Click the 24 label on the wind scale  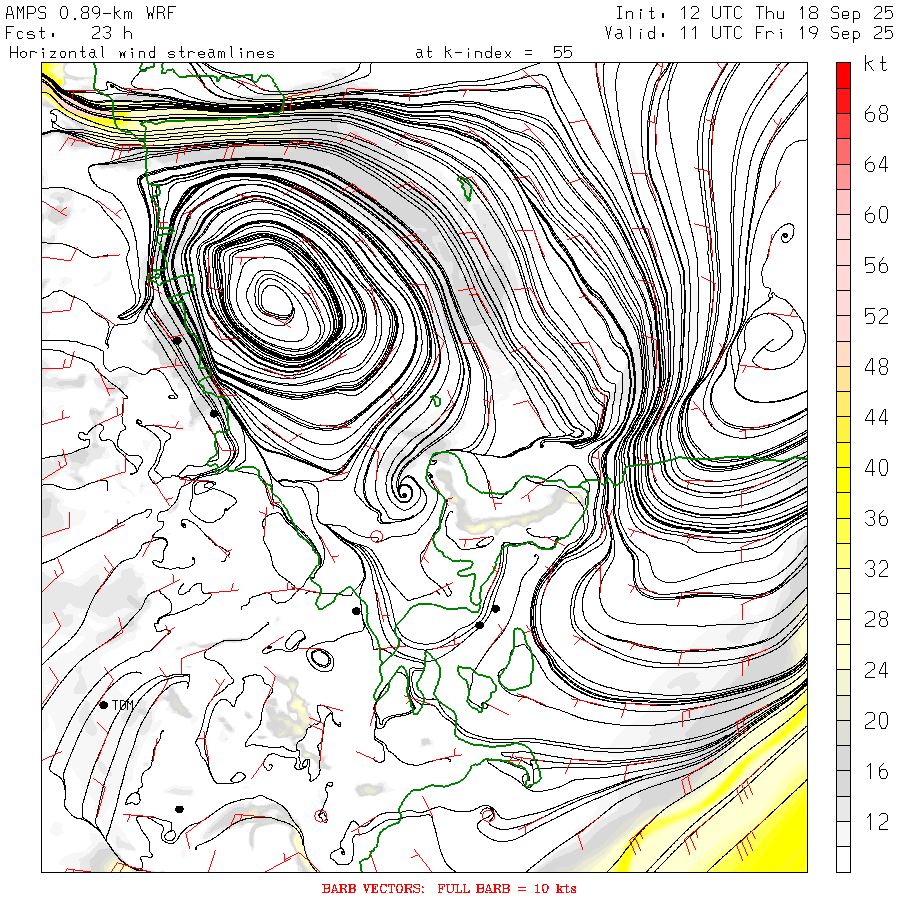coord(876,670)
